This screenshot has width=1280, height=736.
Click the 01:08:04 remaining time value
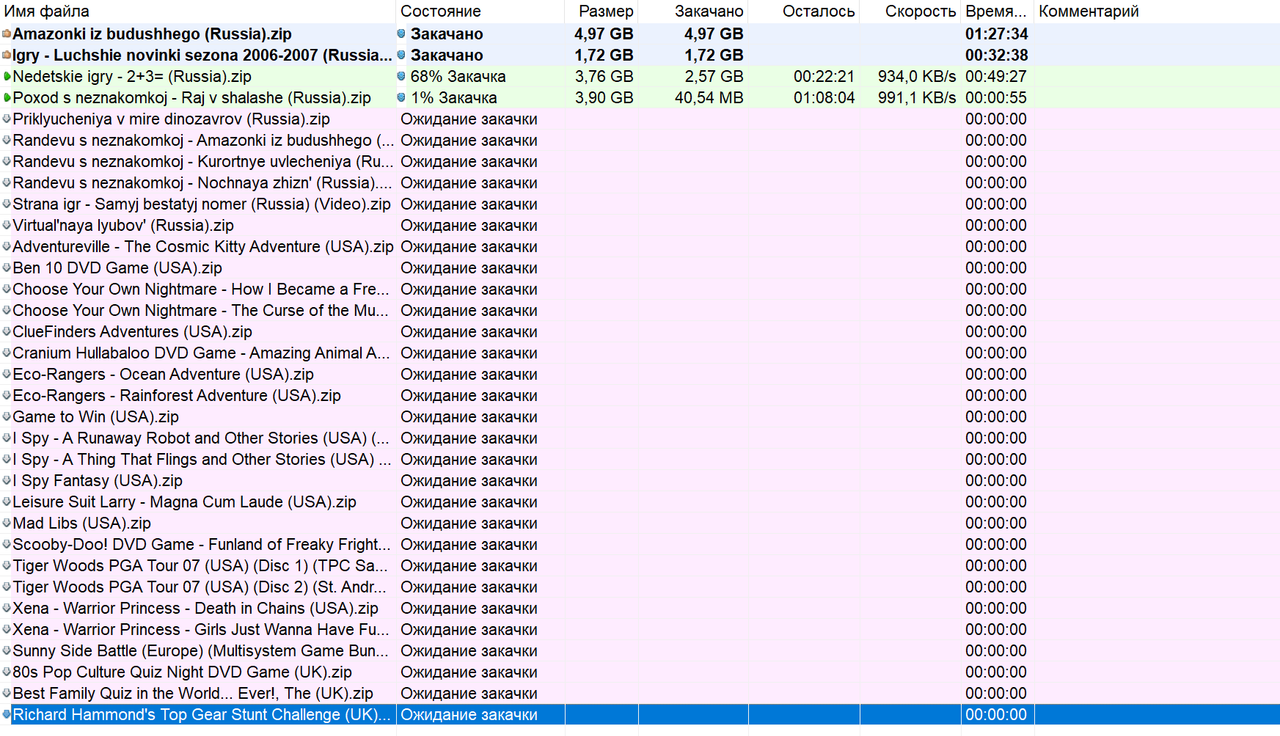tap(824, 98)
